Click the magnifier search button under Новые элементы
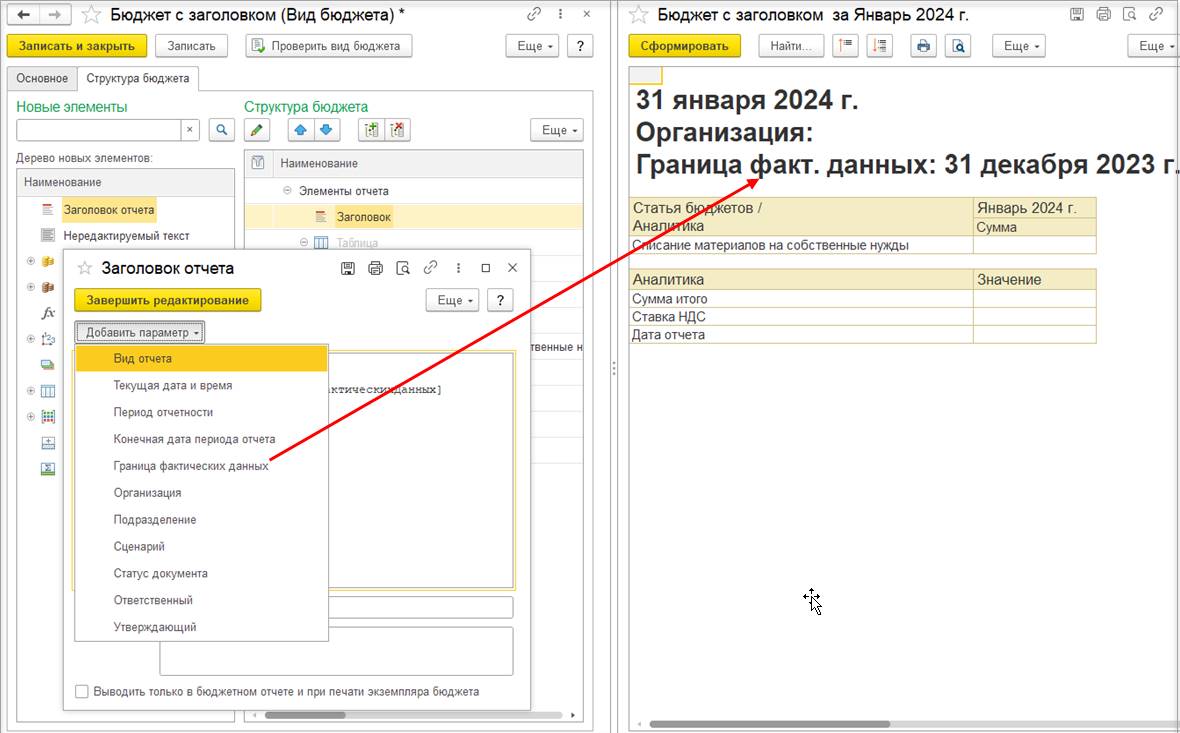 [221, 129]
